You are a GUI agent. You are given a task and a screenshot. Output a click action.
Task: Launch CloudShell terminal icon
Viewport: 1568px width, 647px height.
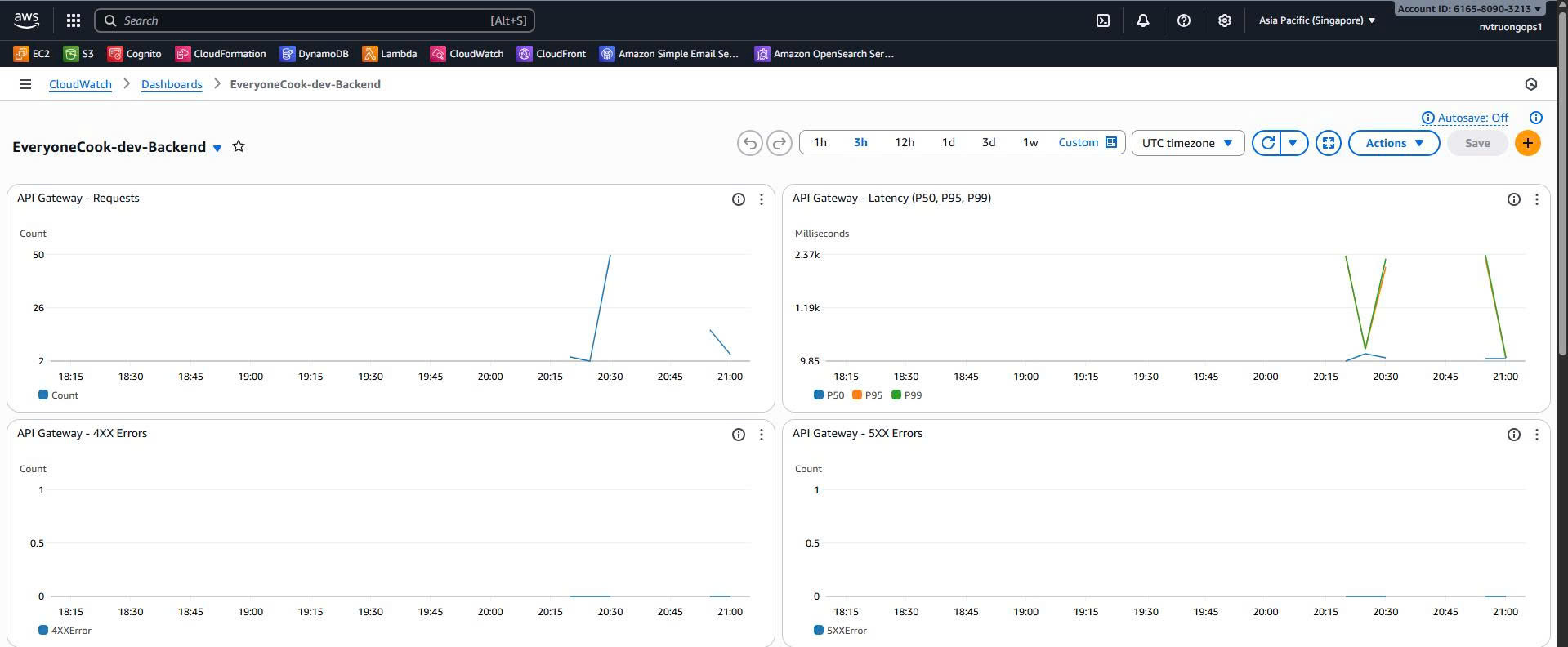pyautogui.click(x=1103, y=20)
